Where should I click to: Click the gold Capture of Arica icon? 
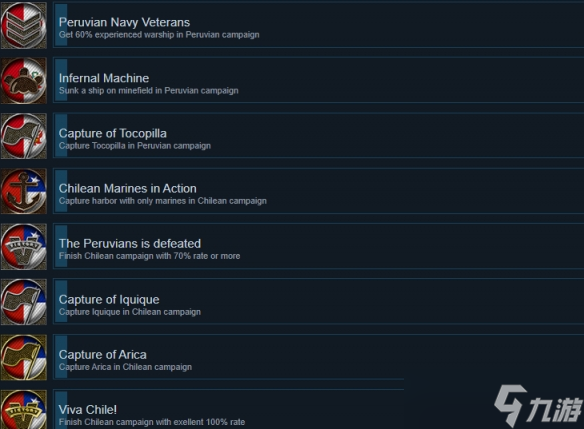[24, 358]
